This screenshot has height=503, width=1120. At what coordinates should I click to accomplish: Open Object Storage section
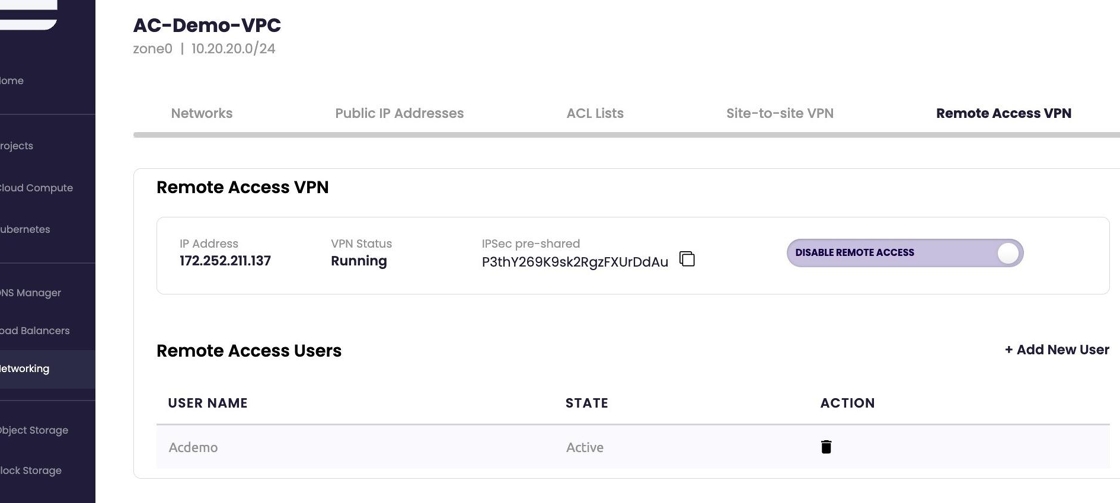point(35,431)
